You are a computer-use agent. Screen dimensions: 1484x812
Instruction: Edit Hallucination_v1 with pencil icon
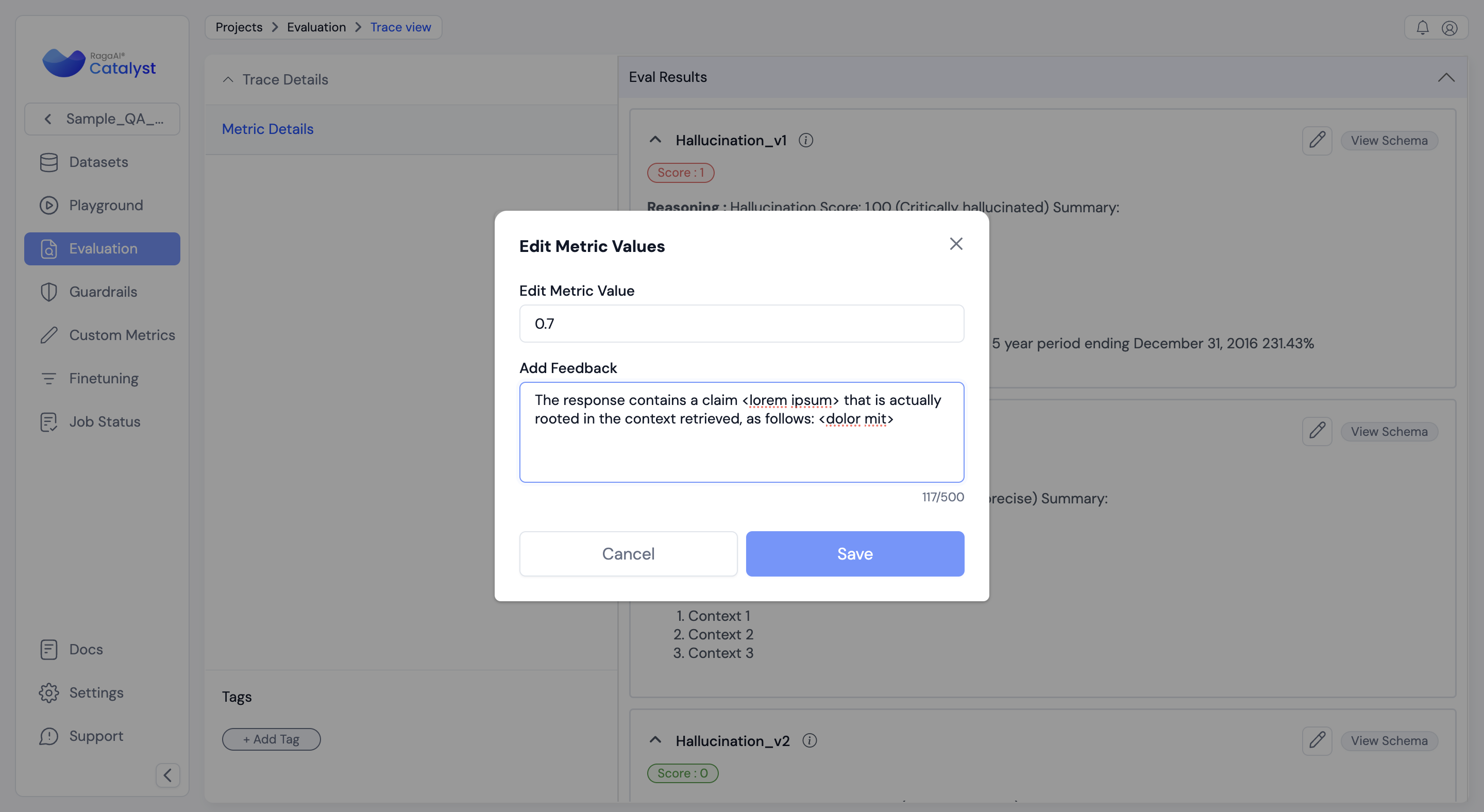point(1317,141)
